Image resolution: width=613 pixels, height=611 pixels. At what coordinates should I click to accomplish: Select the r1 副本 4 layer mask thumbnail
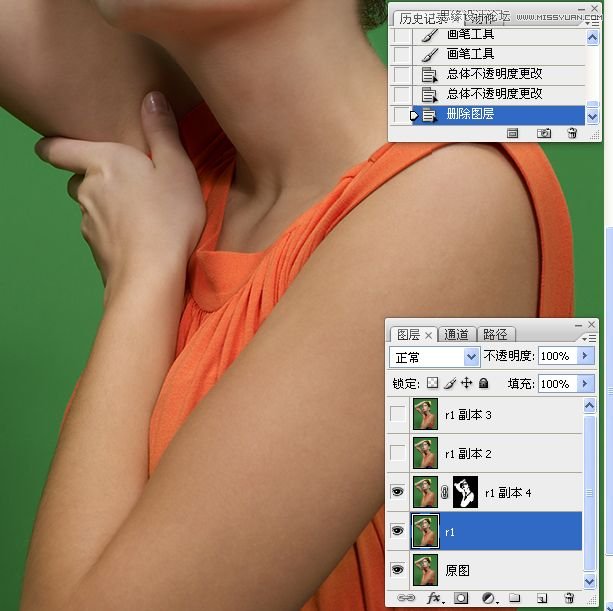pos(465,492)
